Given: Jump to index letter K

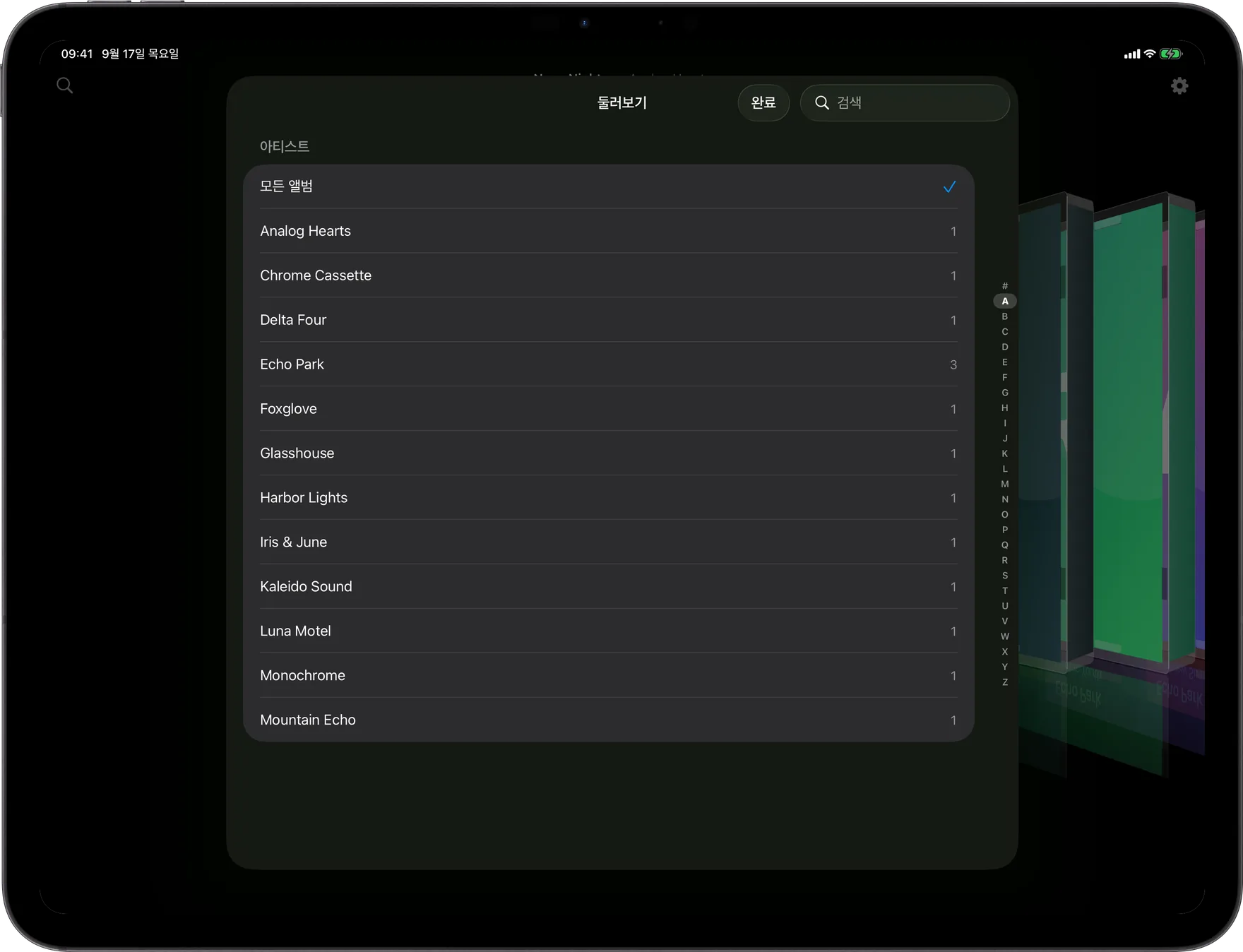Looking at the screenshot, I should click(1005, 453).
